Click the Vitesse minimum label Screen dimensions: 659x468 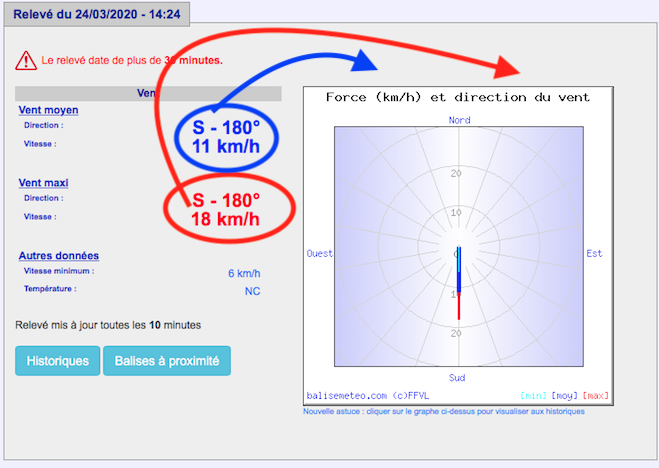coord(59,271)
